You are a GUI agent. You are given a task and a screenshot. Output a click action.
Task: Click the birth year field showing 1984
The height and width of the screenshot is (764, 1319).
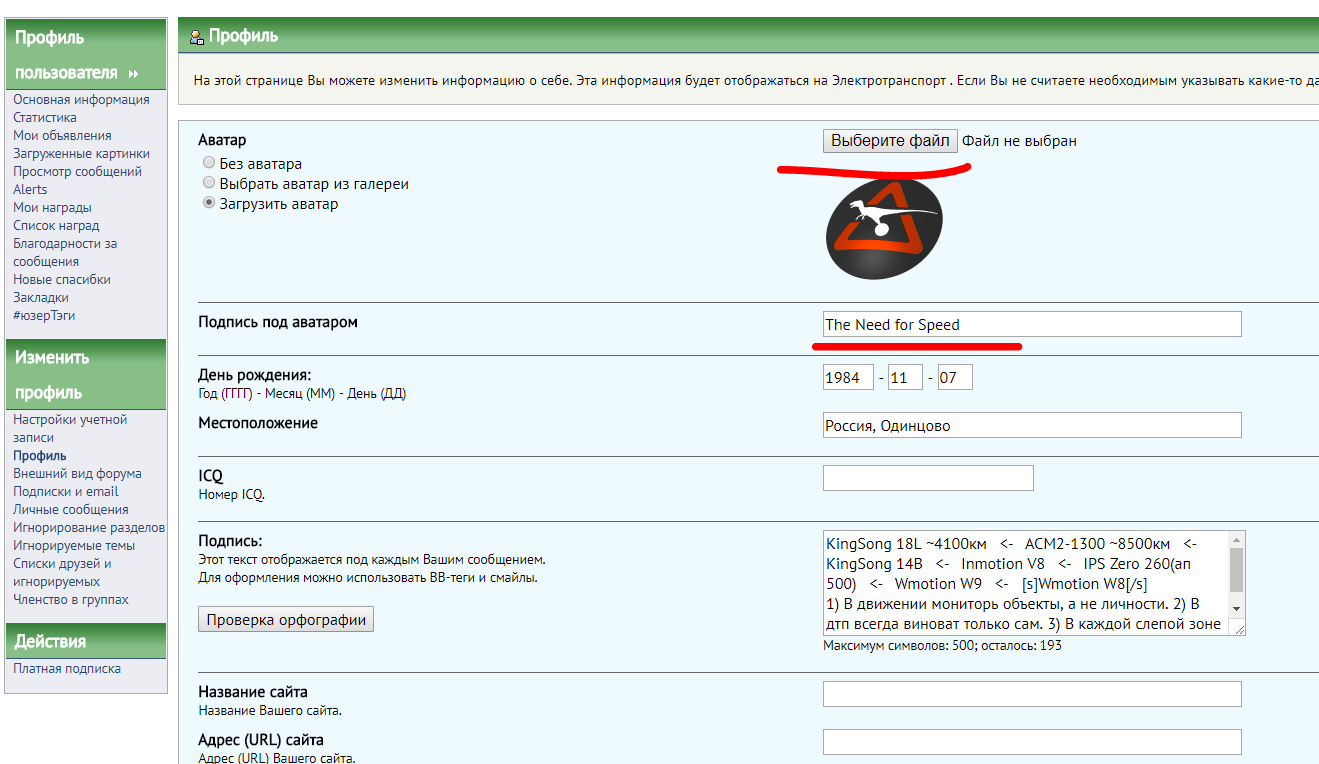coord(847,378)
